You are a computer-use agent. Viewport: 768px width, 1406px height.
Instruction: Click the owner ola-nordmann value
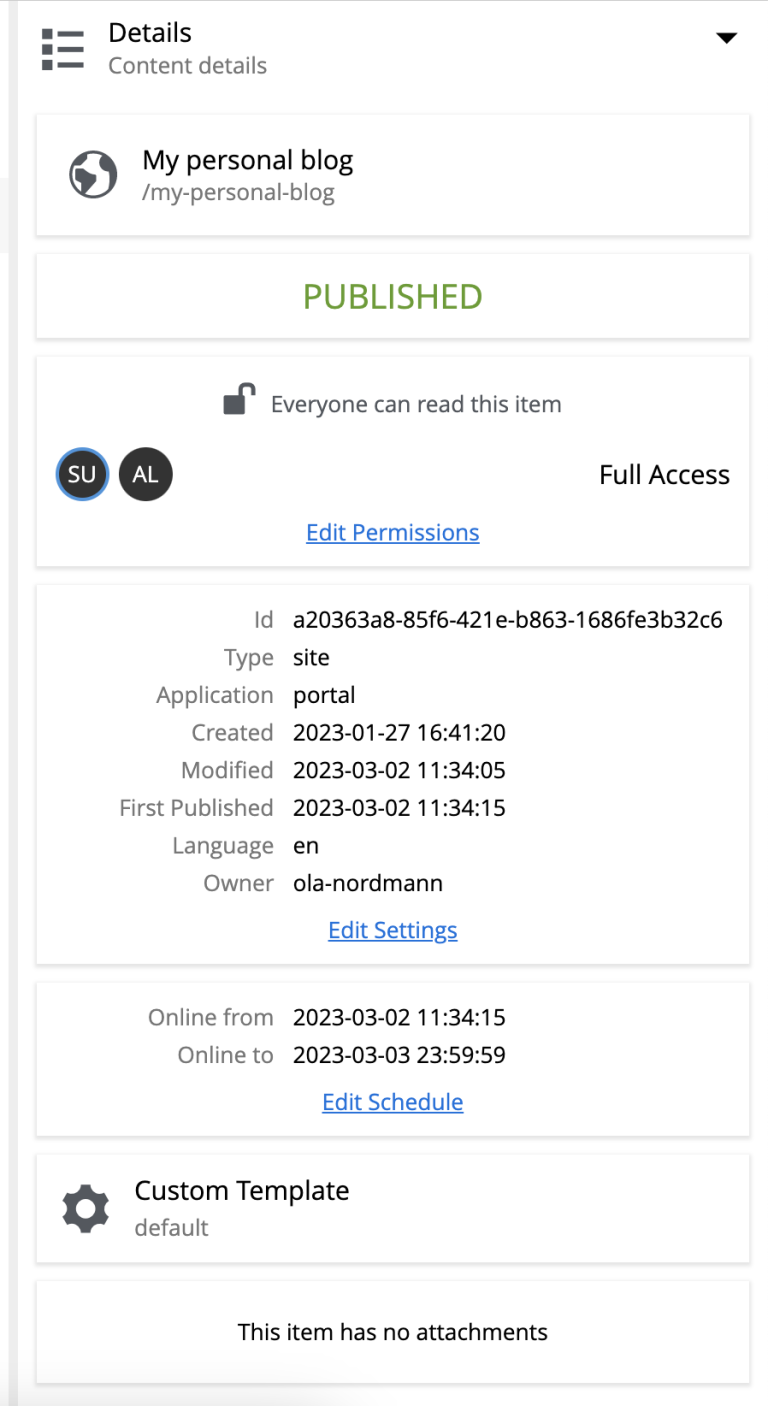[x=368, y=883]
